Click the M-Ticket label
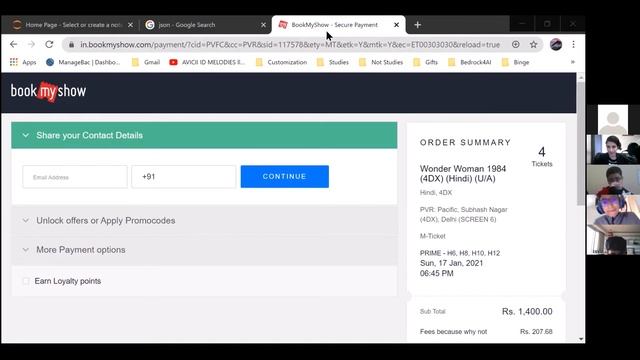Image resolution: width=640 pixels, height=360 pixels. (x=432, y=236)
